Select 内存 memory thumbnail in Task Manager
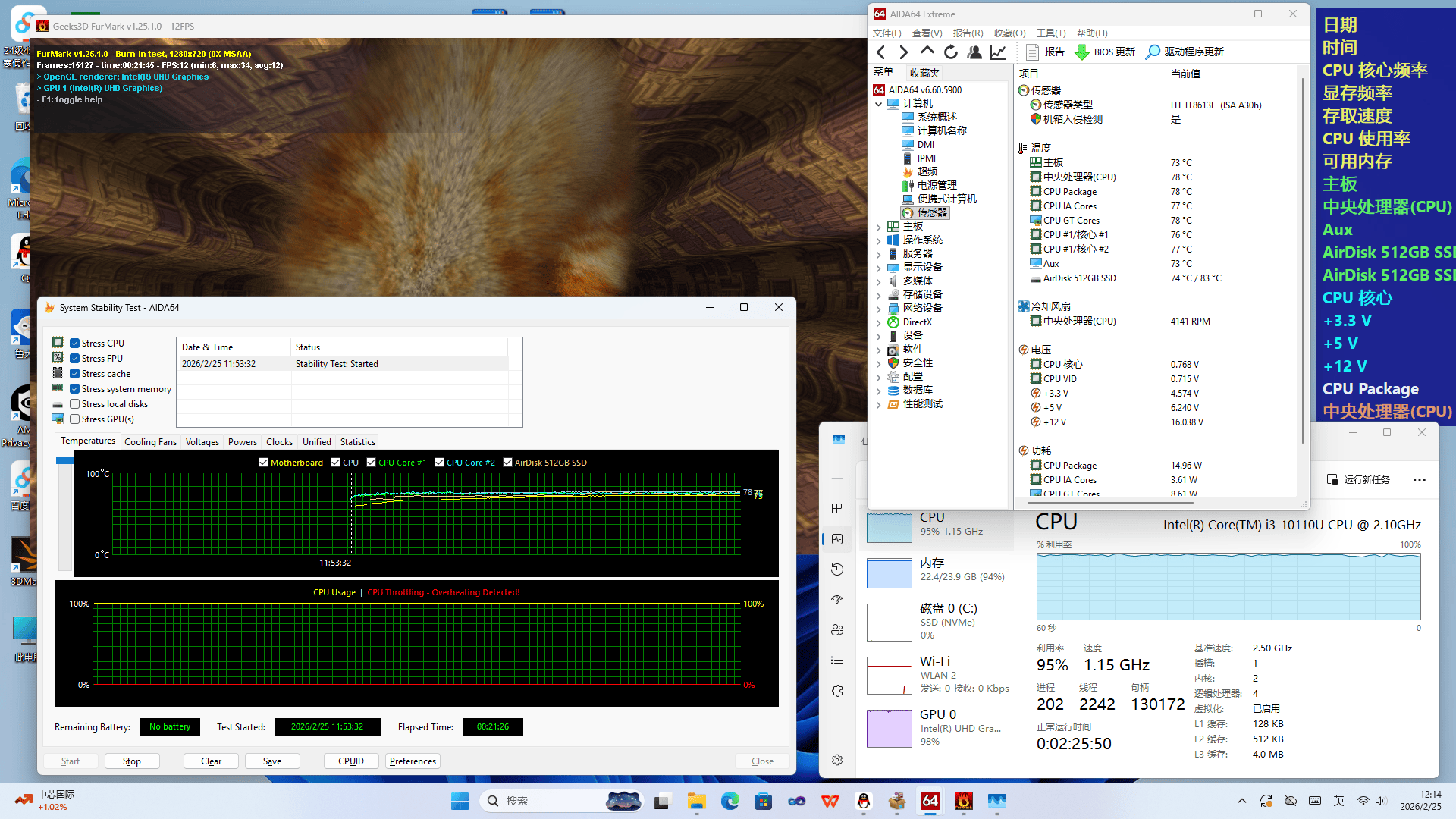This screenshot has width=1456, height=819. [890, 573]
